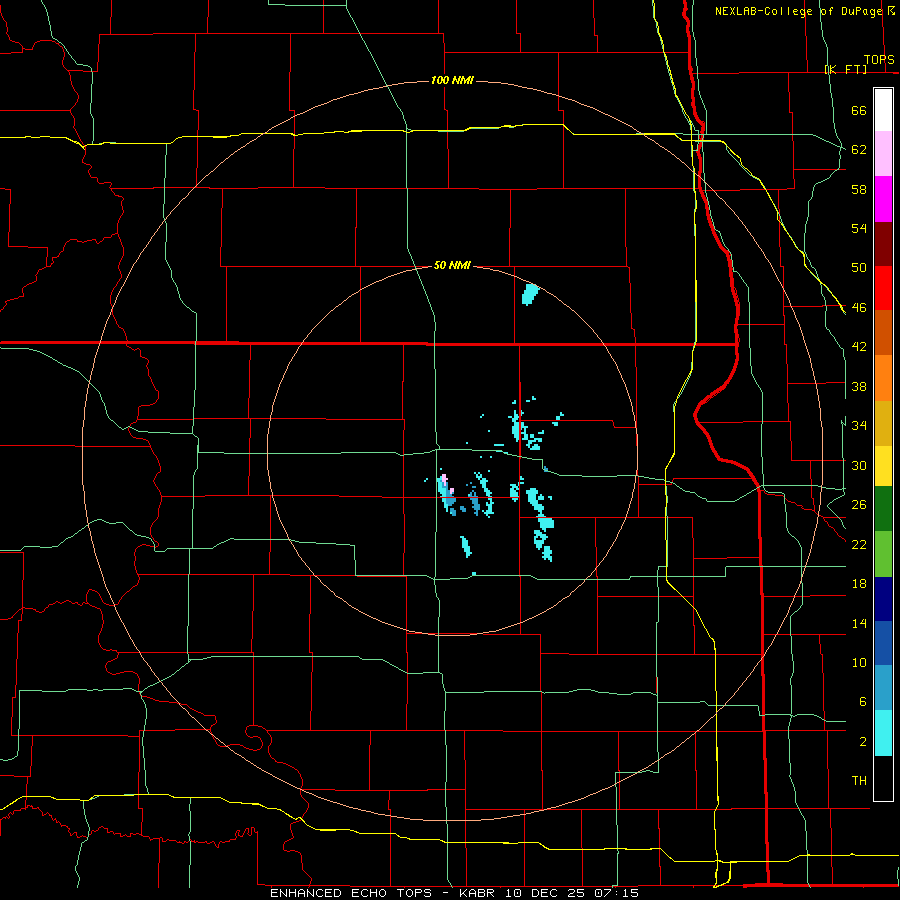This screenshot has height=900, width=900.
Task: Click the 100 NMI range ring label
Action: coord(452,80)
